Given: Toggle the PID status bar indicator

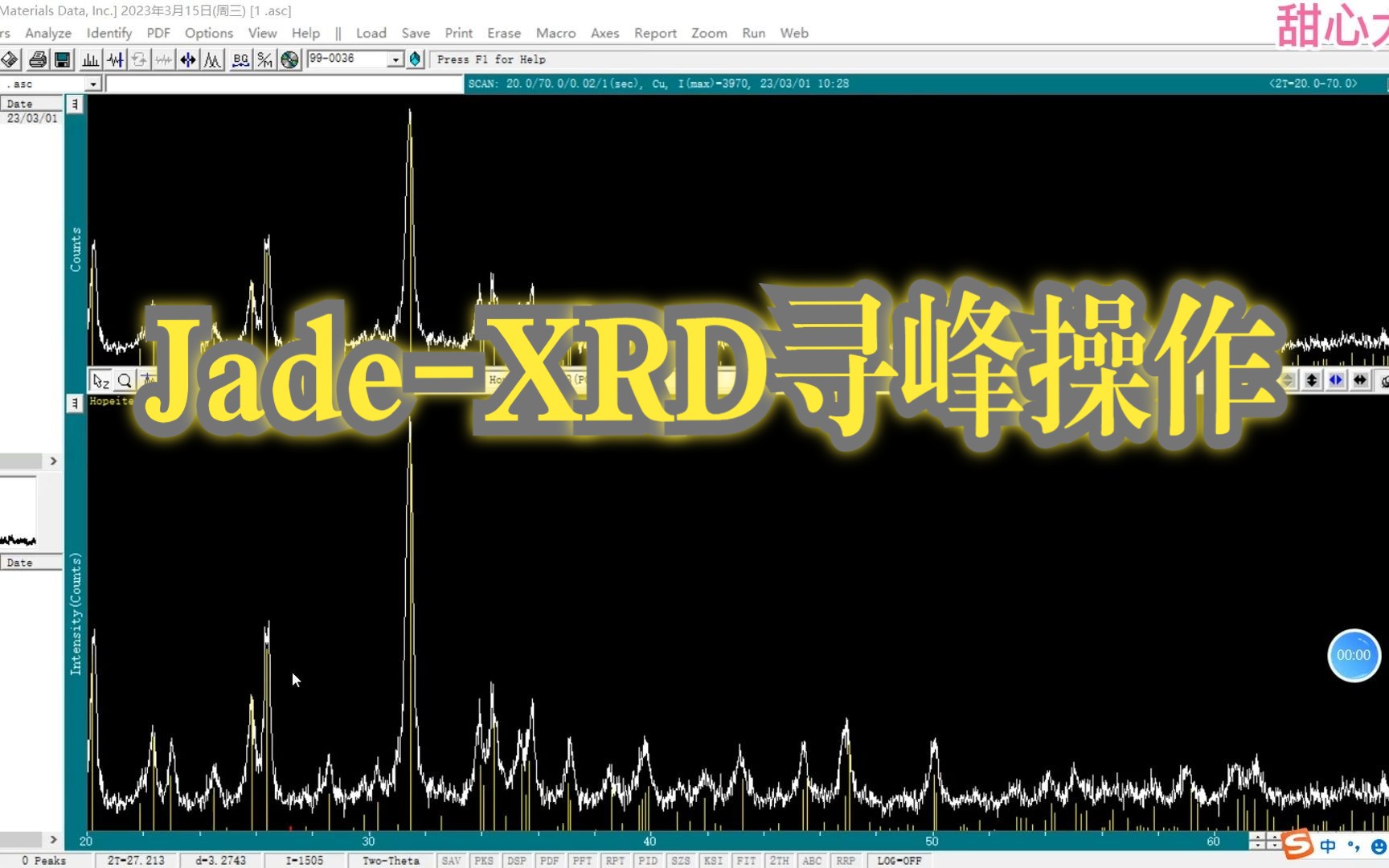Looking at the screenshot, I should point(648,861).
